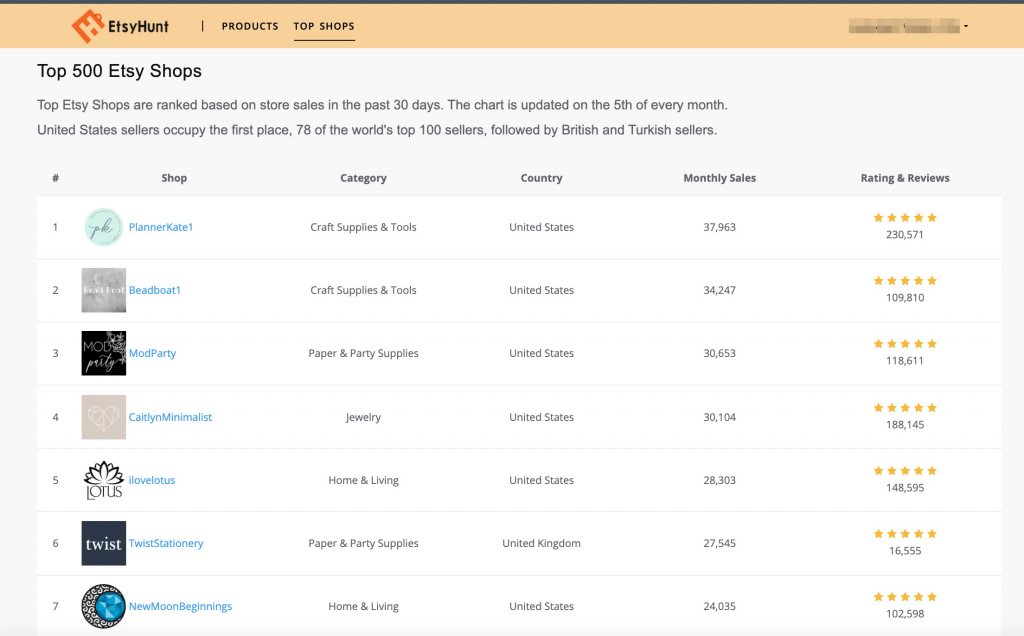Open the PlannerKate1 shop link
Screen dimensions: 1024x636
(x=161, y=227)
